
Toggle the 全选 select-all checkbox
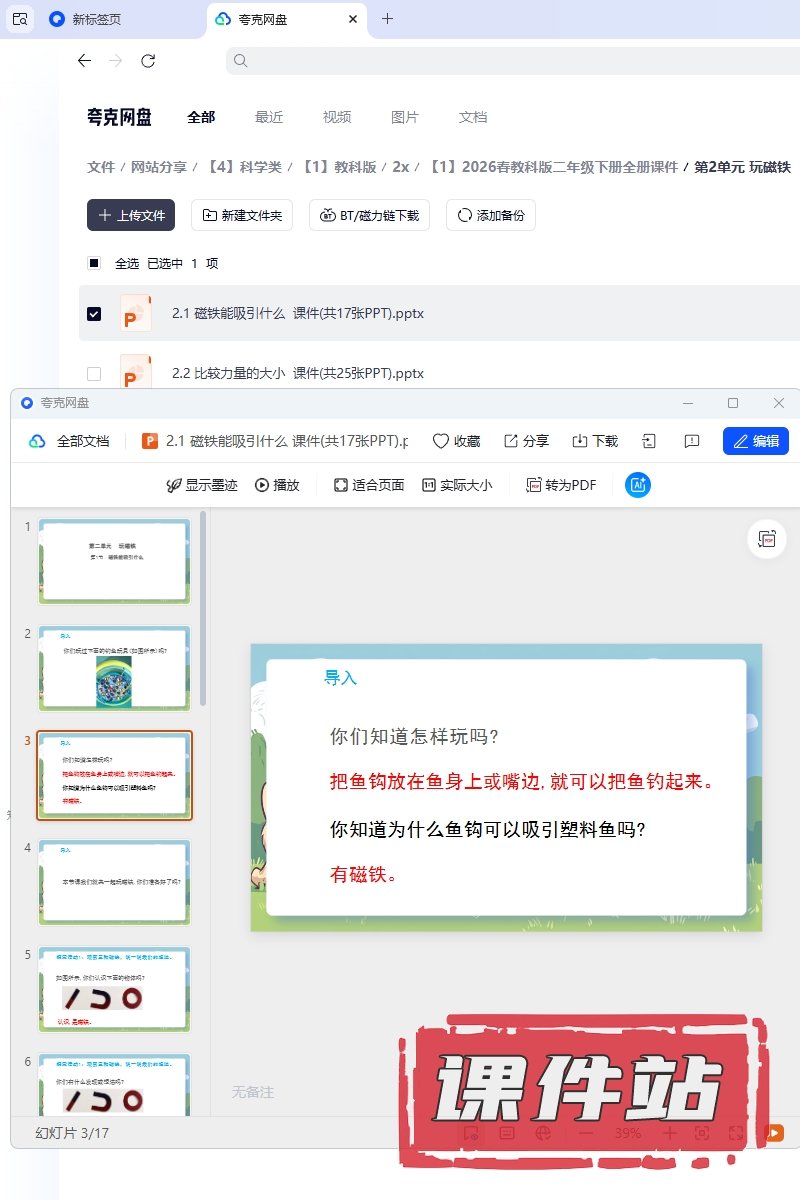(94, 264)
